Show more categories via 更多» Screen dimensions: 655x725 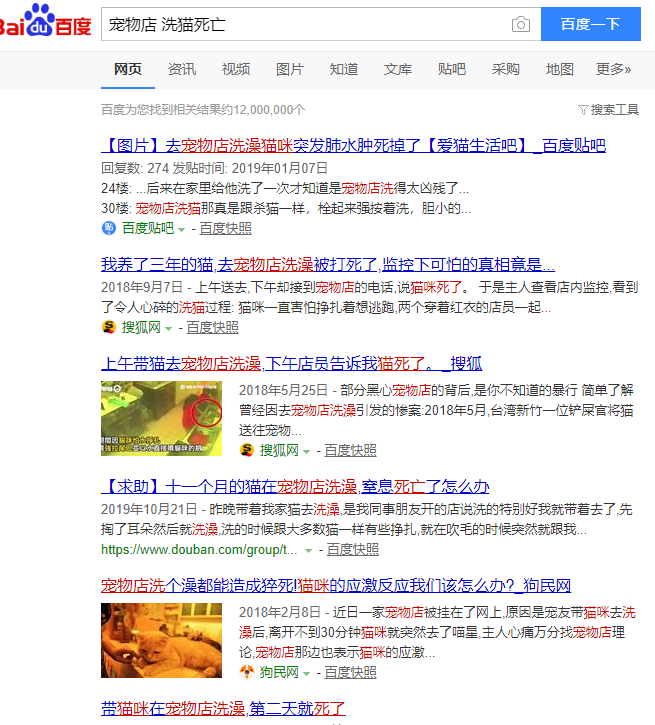[x=613, y=69]
